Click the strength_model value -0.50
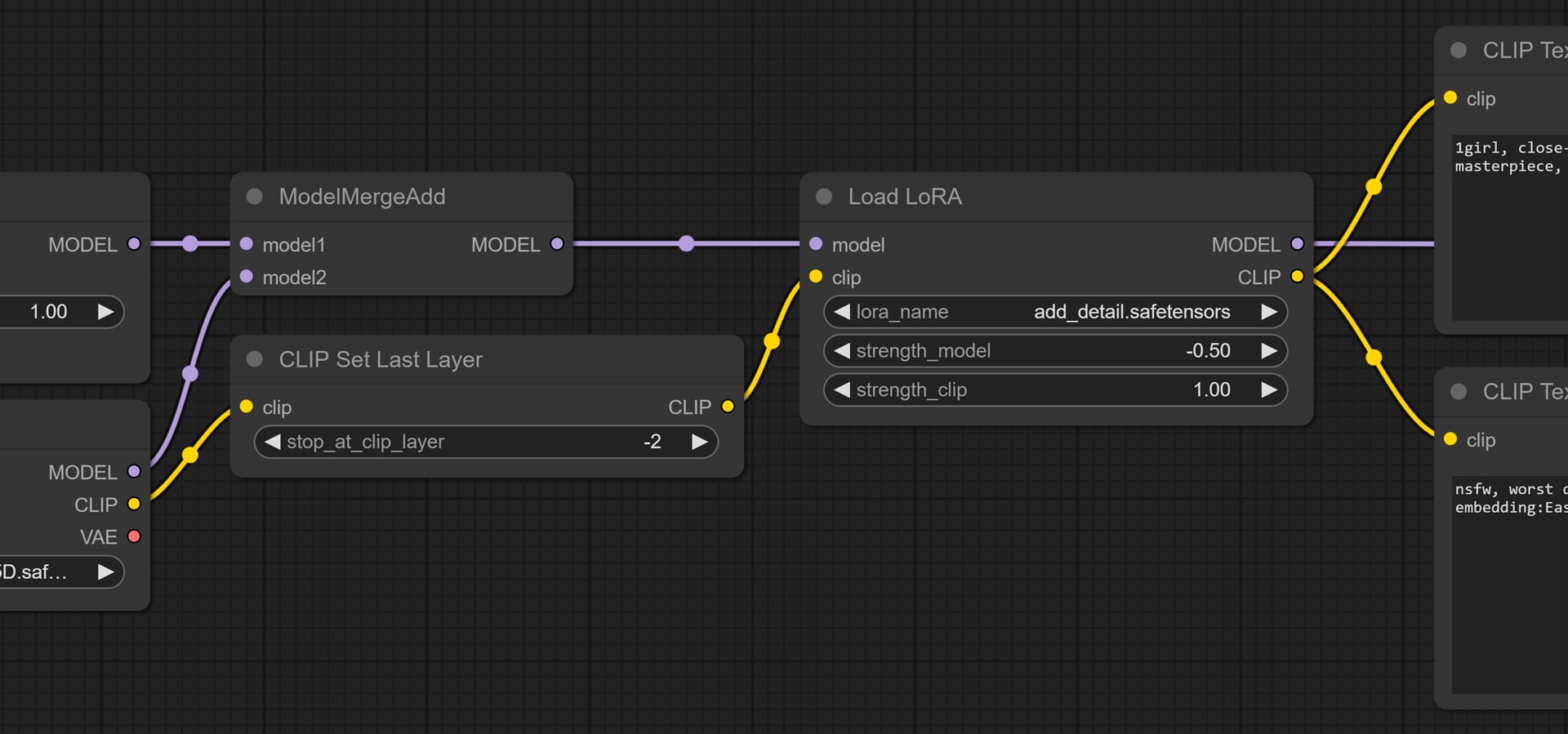 tap(1208, 351)
